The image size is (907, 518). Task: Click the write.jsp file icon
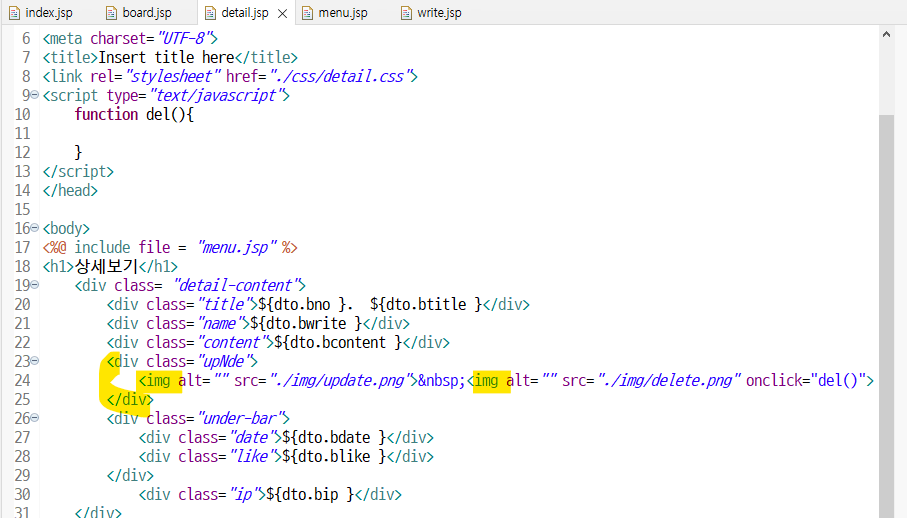pos(407,13)
